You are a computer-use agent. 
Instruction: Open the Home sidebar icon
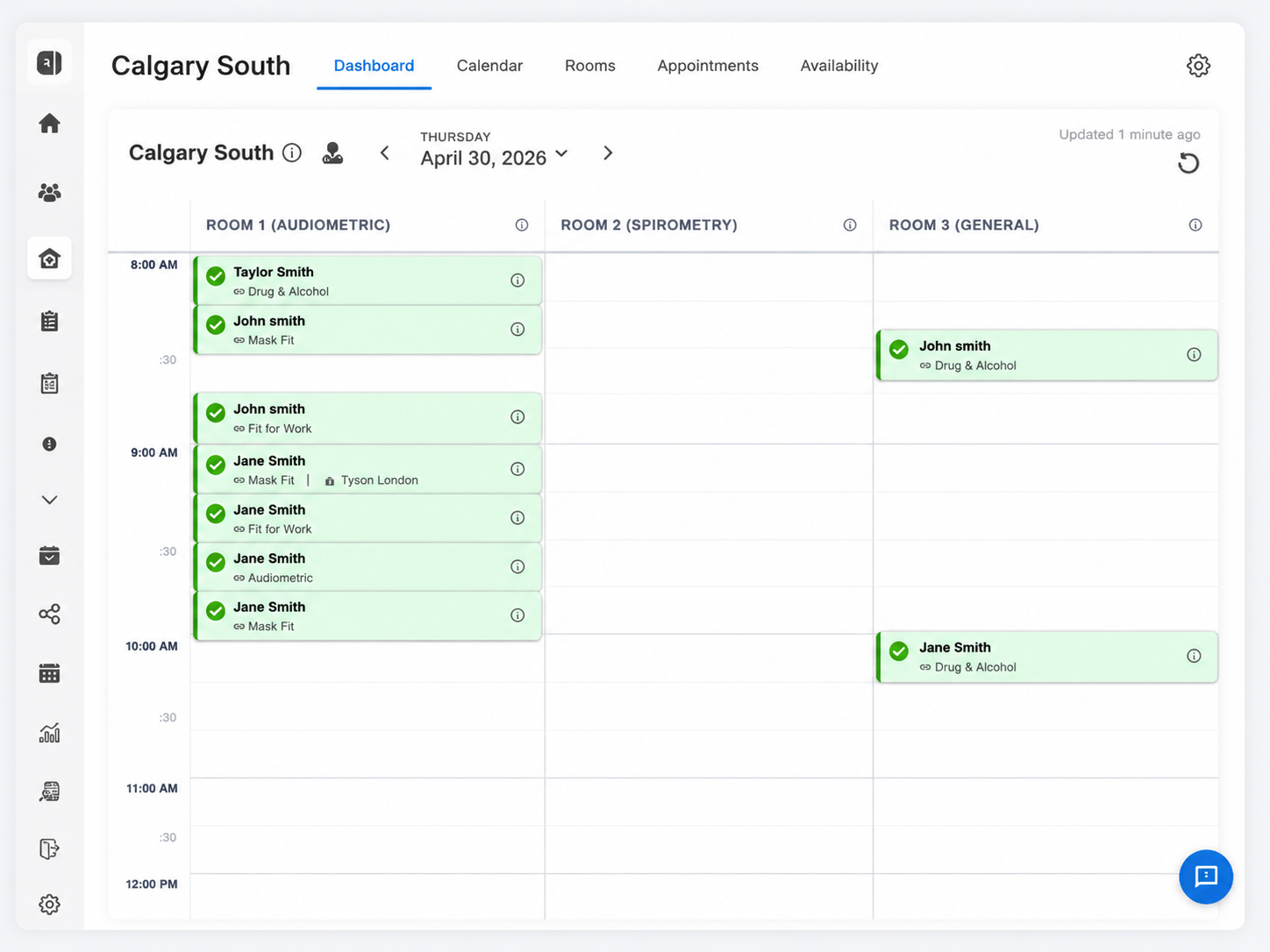tap(50, 124)
